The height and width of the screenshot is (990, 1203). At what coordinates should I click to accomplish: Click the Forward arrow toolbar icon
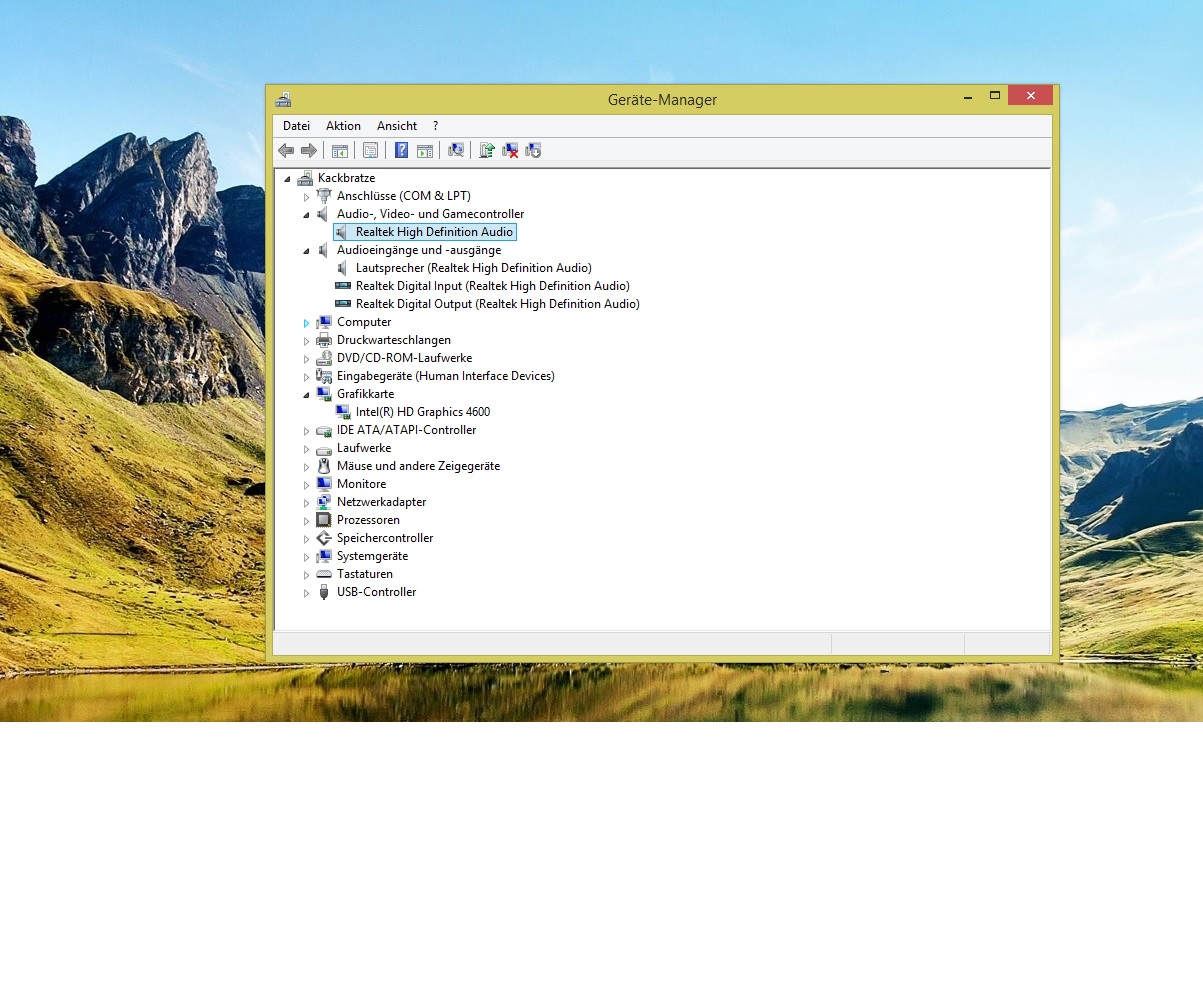click(309, 150)
